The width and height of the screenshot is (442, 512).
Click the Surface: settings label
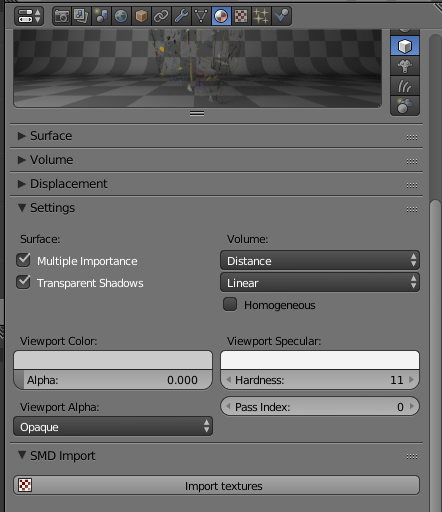(40, 239)
